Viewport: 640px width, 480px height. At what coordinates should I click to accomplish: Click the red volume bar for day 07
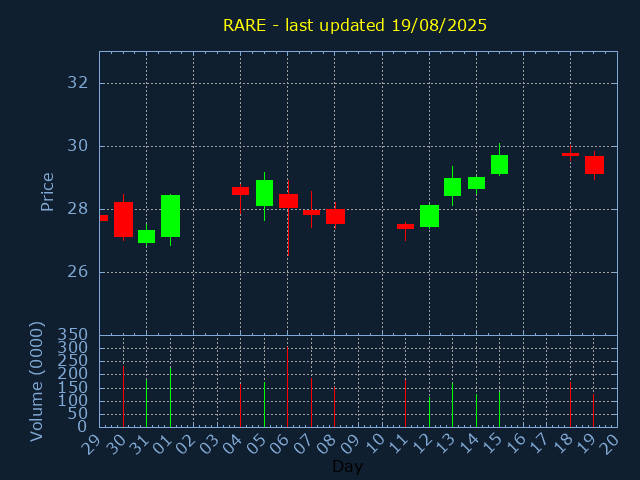point(311,402)
